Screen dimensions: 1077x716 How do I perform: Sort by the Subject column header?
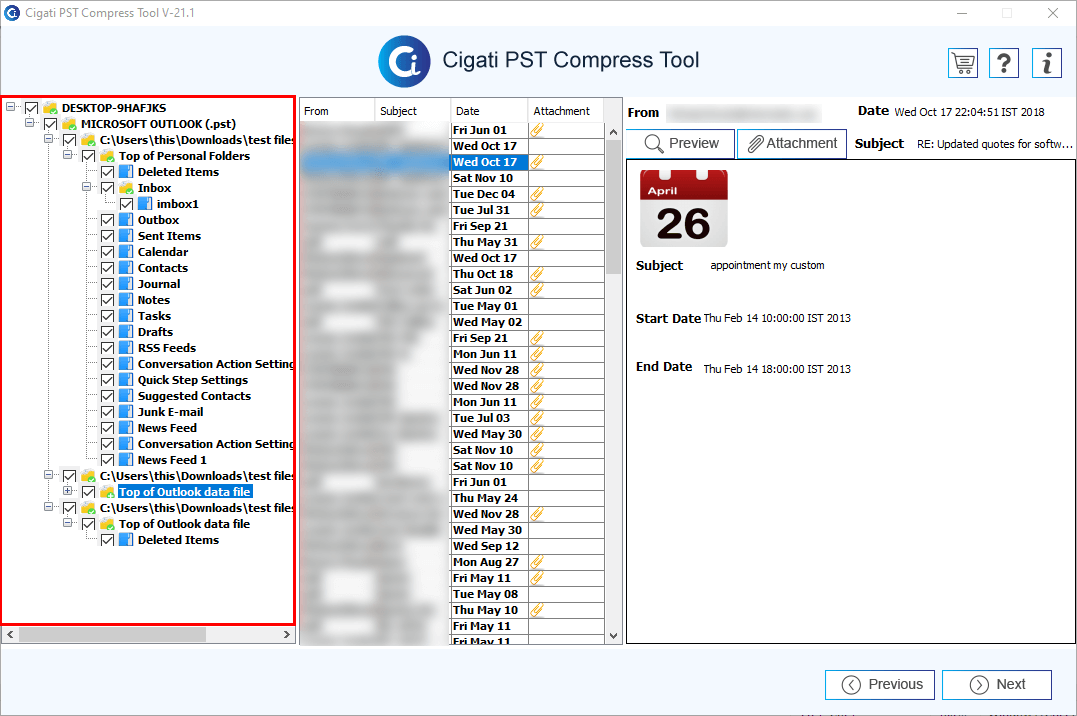pyautogui.click(x=413, y=111)
